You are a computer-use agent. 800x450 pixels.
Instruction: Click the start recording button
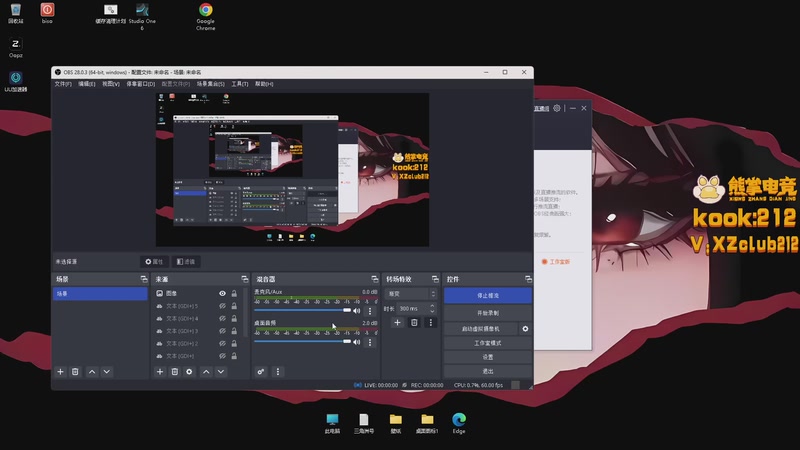(x=488, y=313)
